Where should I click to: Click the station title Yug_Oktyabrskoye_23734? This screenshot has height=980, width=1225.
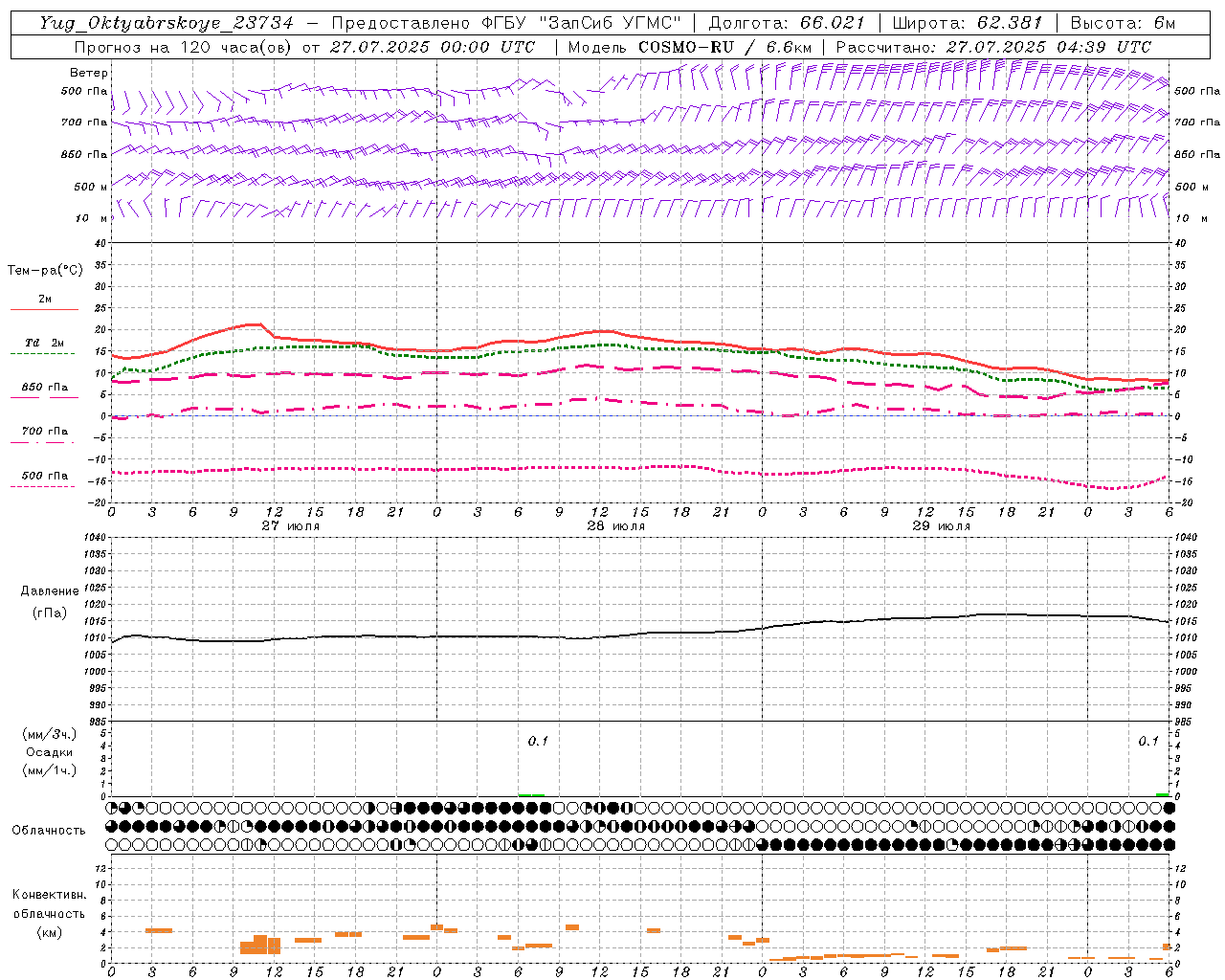(x=167, y=23)
